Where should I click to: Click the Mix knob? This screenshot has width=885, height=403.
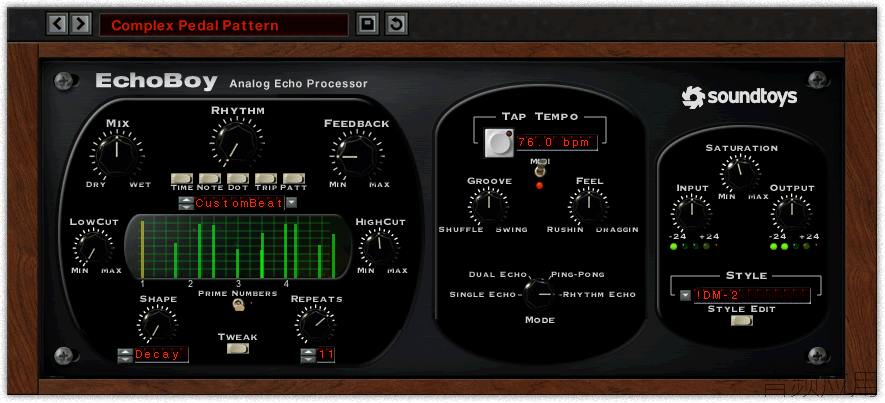(x=117, y=155)
